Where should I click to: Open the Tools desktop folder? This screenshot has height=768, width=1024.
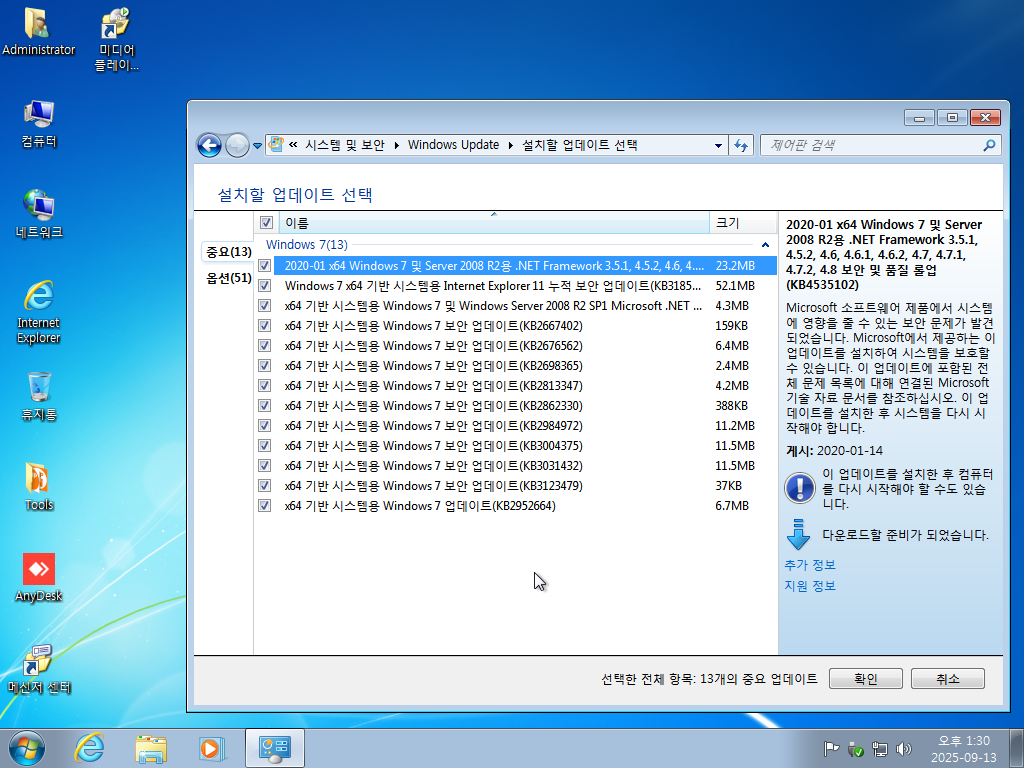pyautogui.click(x=39, y=487)
